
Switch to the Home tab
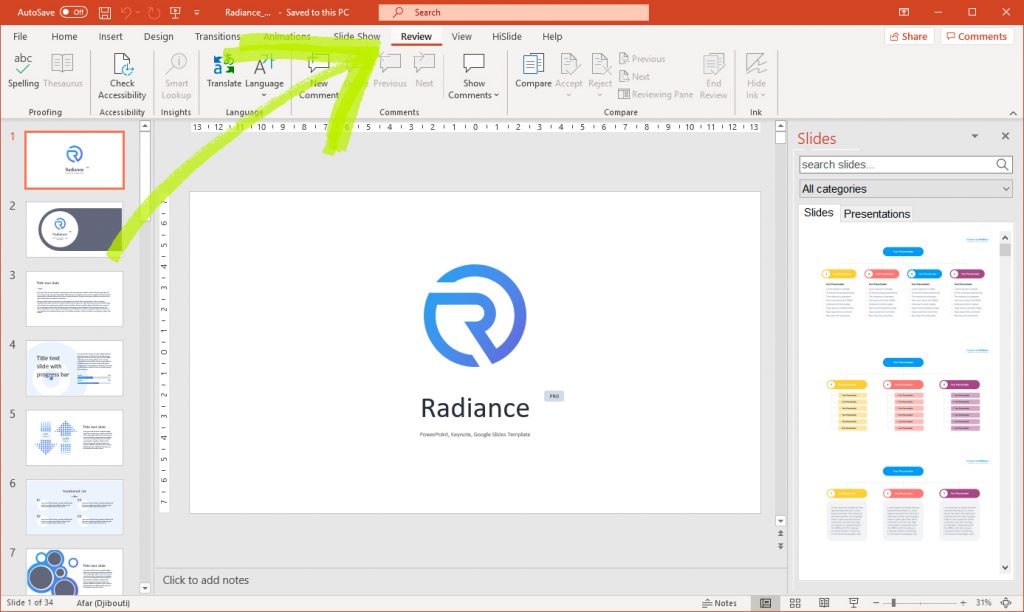64,37
